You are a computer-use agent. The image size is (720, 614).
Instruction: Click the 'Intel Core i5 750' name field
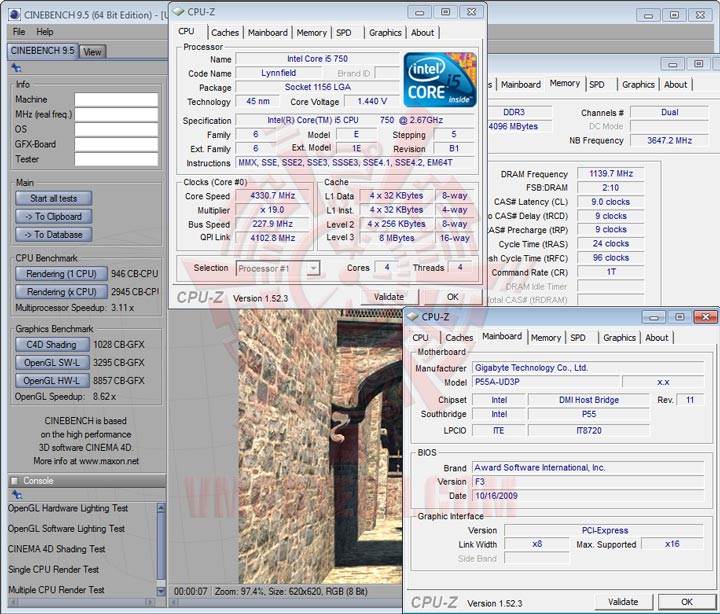tap(317, 59)
